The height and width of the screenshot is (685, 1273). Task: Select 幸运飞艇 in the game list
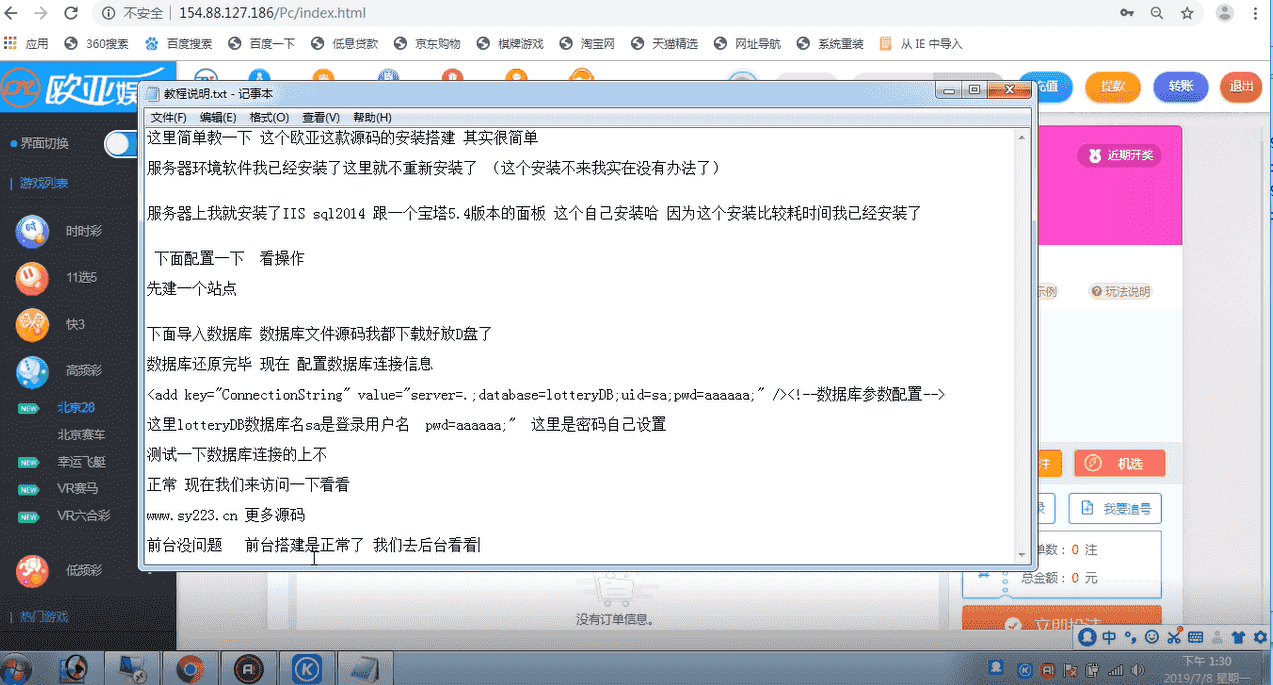(81, 462)
